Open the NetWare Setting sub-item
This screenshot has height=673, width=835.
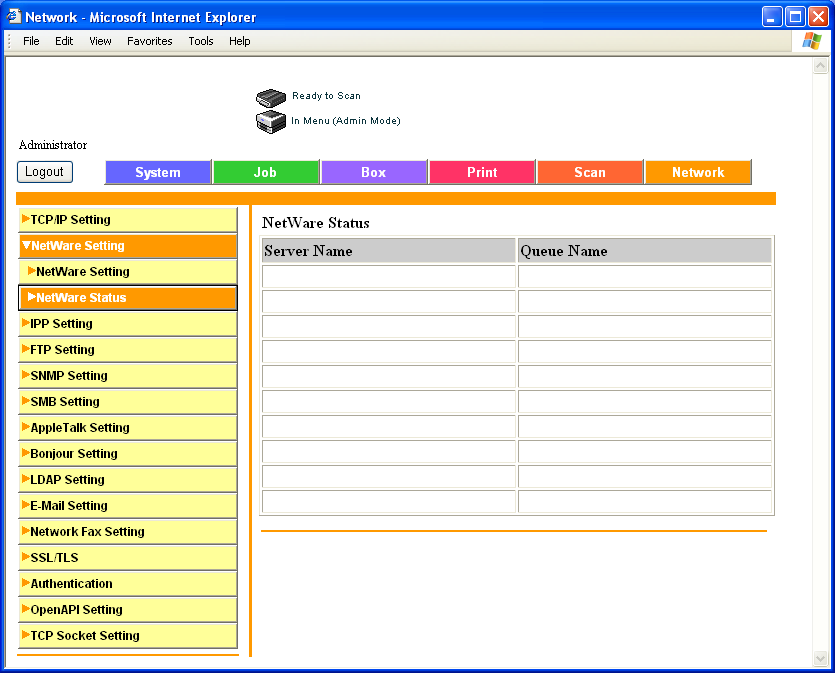[x=128, y=272]
